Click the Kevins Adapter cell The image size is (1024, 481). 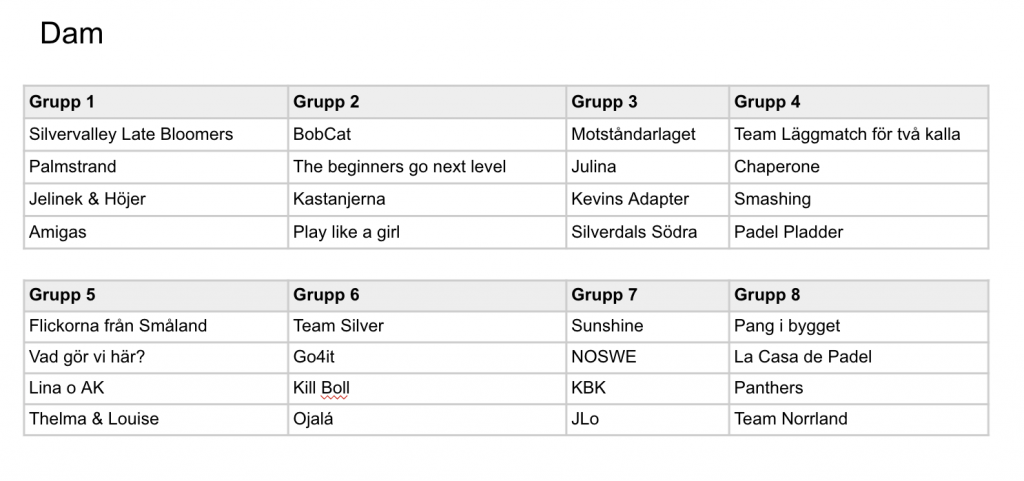(648, 200)
